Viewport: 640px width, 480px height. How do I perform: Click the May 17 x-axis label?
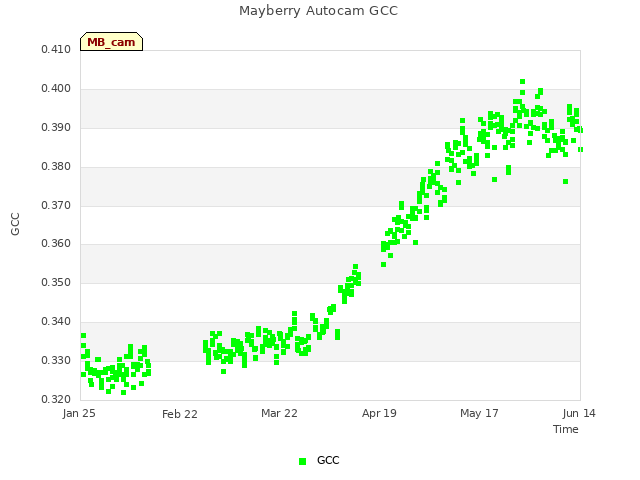pyautogui.click(x=479, y=413)
